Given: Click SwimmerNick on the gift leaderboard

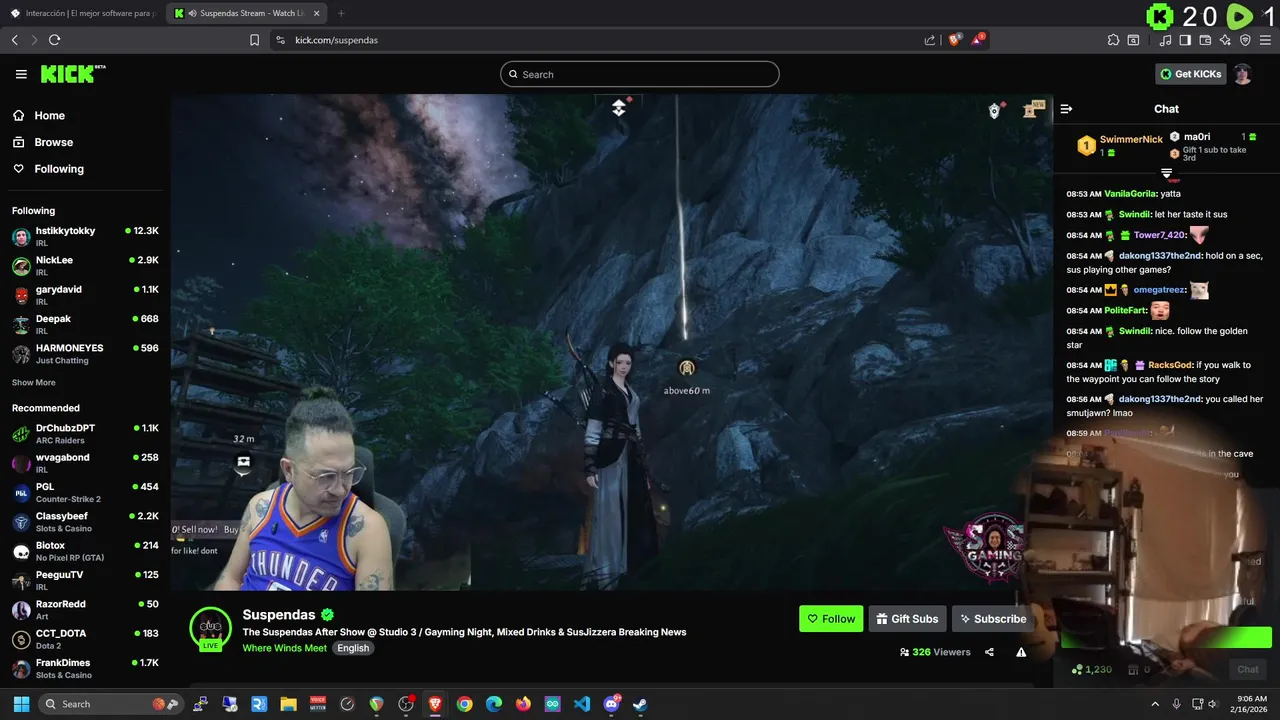Looking at the screenshot, I should [1131, 139].
